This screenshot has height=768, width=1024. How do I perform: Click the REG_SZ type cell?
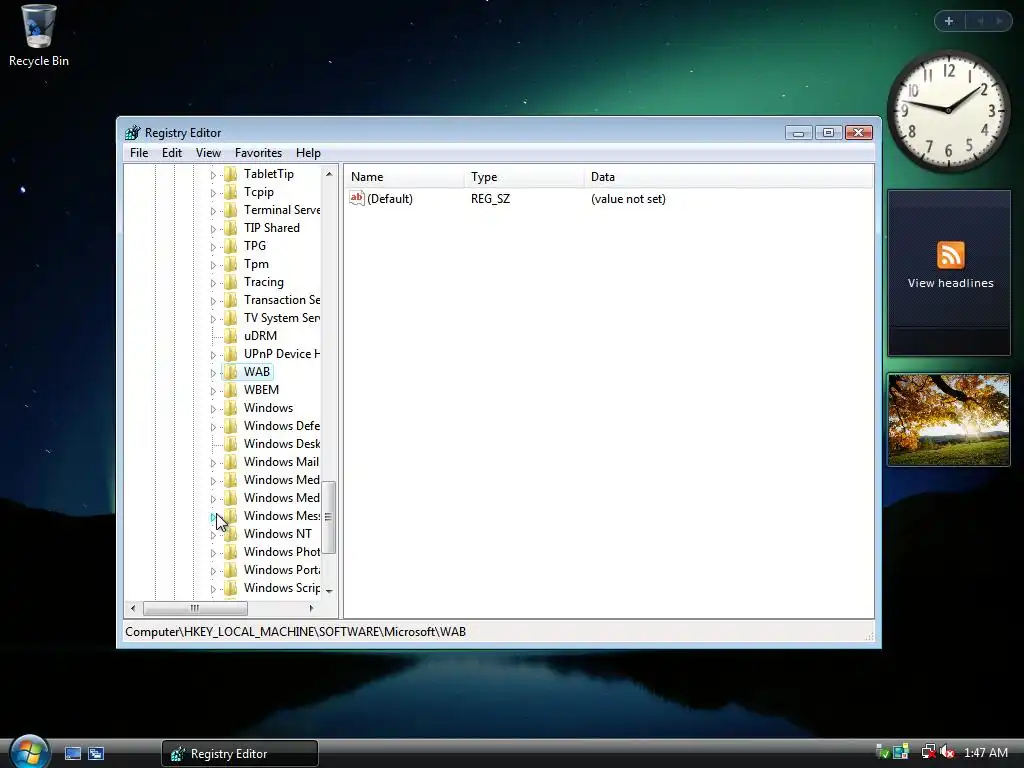490,199
